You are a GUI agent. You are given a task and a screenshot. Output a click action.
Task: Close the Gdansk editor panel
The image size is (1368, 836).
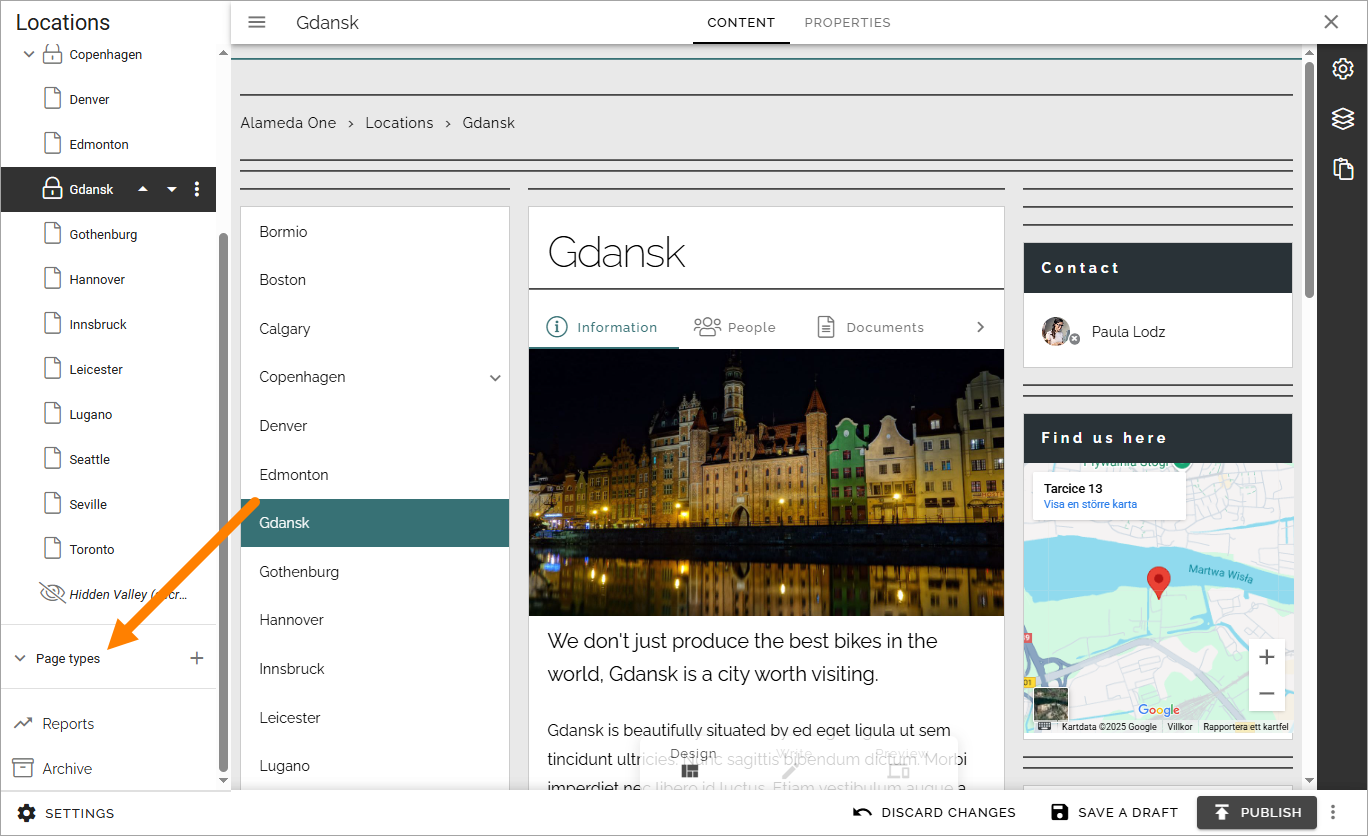(x=1331, y=22)
